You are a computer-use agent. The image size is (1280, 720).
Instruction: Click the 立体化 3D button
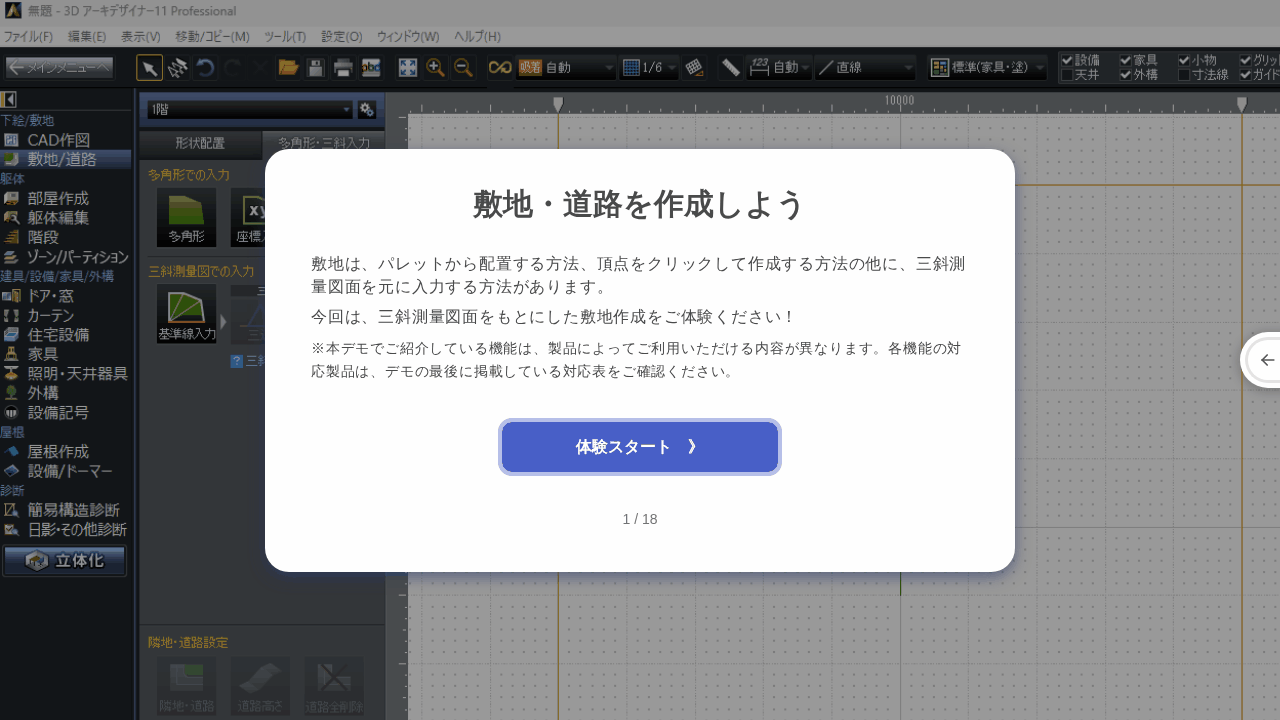tap(65, 561)
